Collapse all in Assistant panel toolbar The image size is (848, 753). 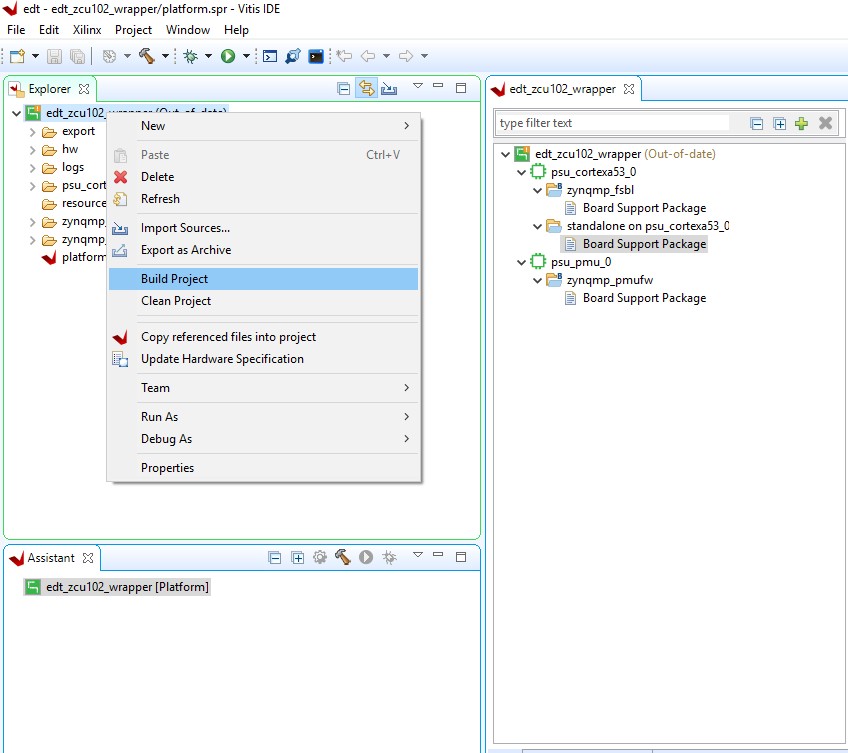(275, 557)
